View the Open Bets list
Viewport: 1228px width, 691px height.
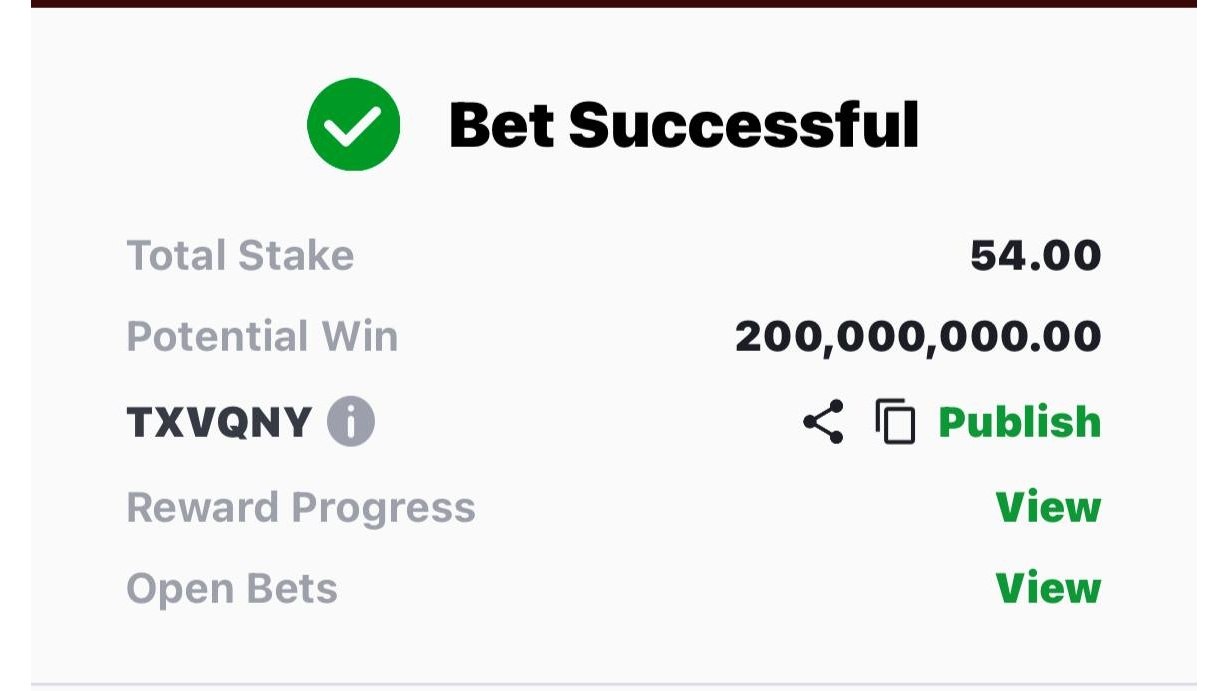(x=1048, y=588)
